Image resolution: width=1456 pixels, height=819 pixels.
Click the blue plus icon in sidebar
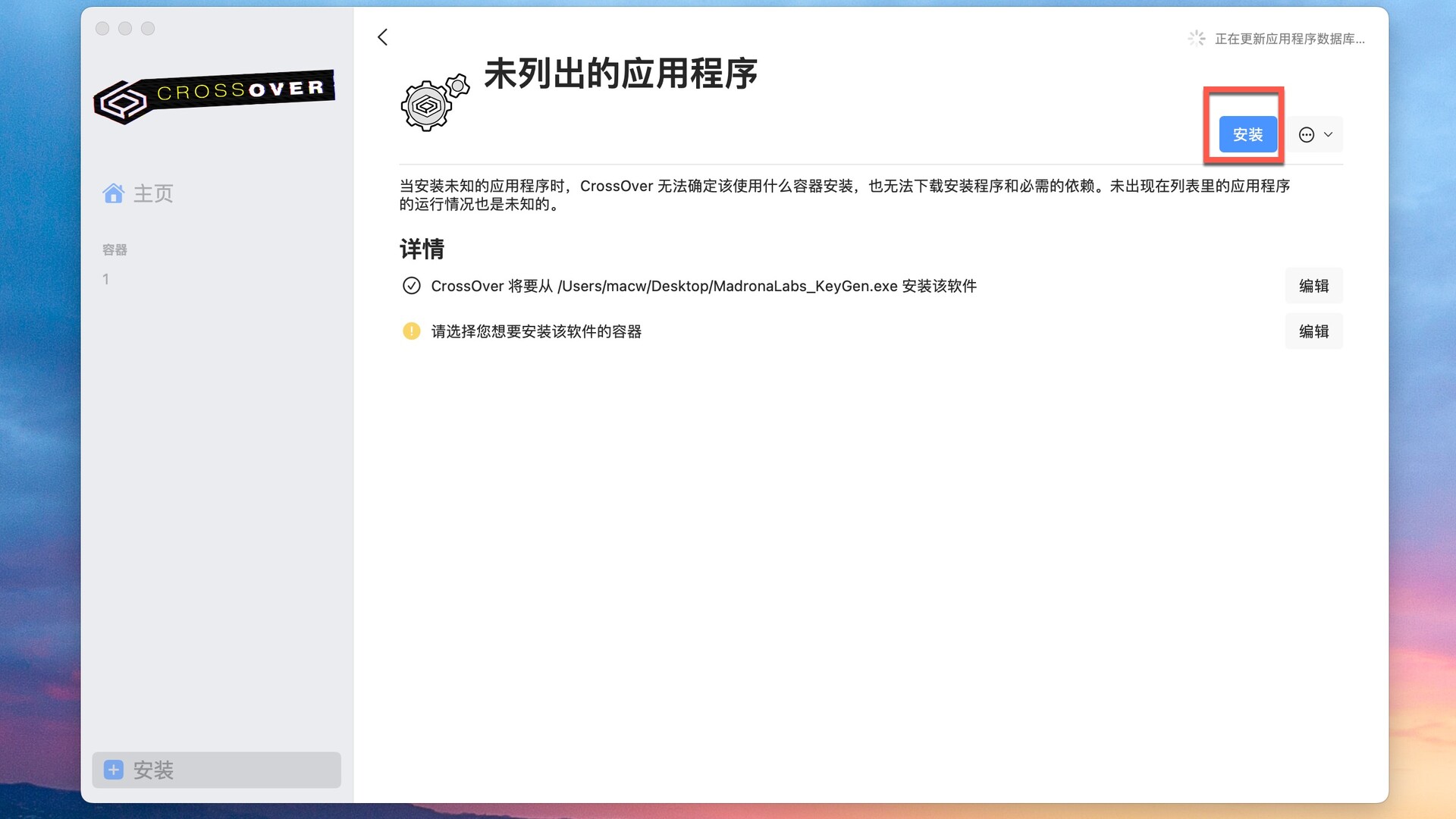[113, 770]
